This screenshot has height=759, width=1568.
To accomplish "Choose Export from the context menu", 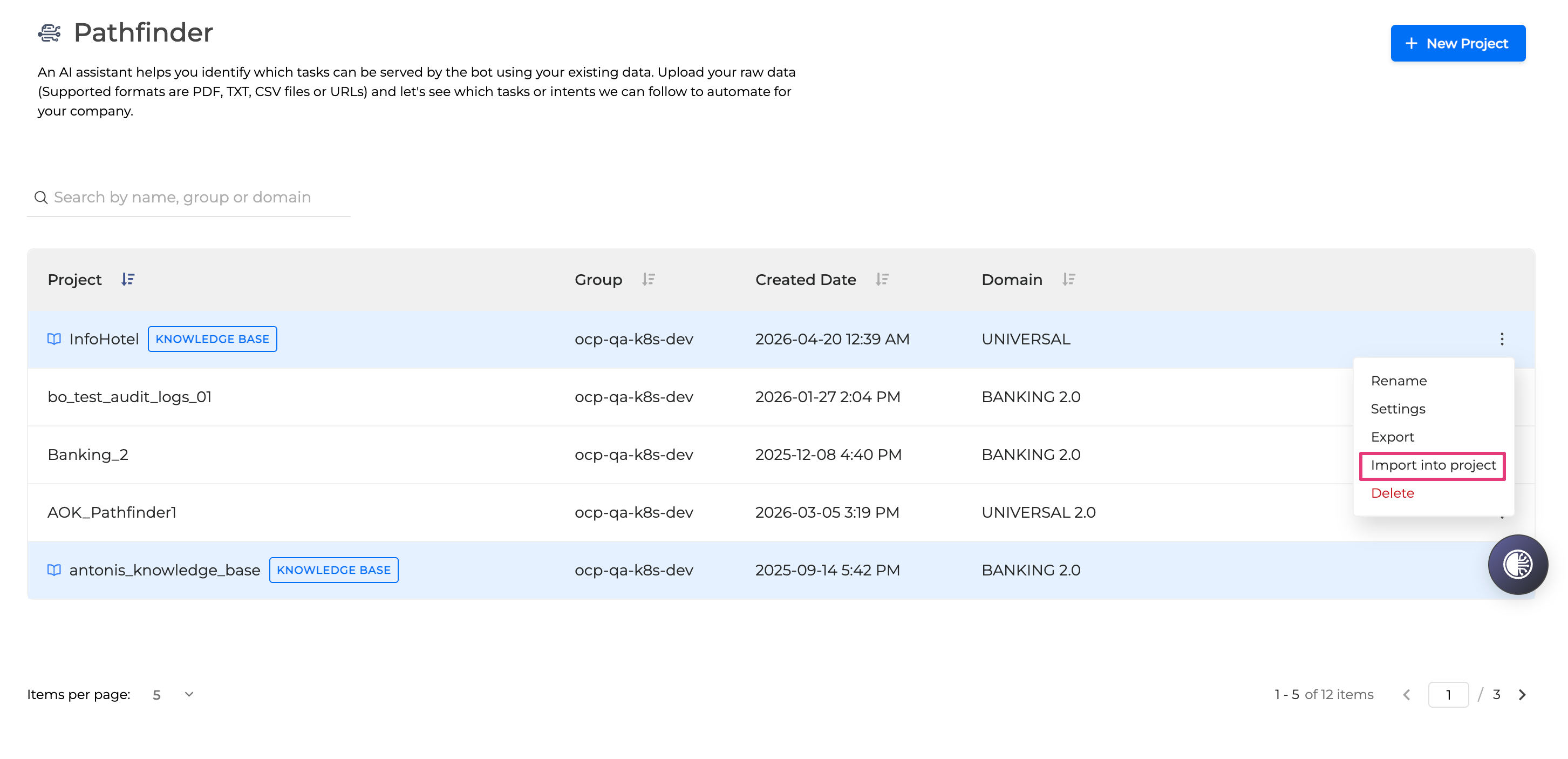I will click(x=1392, y=437).
